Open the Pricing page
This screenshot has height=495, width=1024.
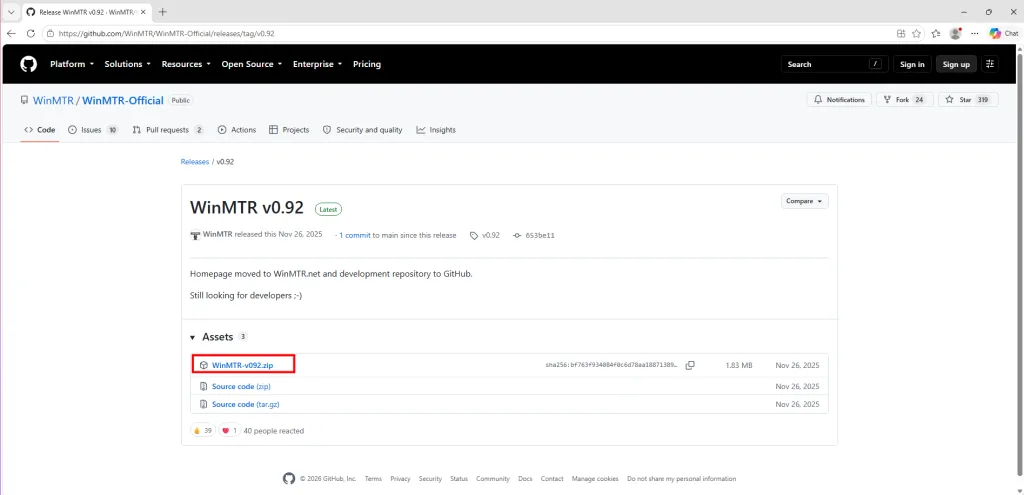[x=367, y=64]
